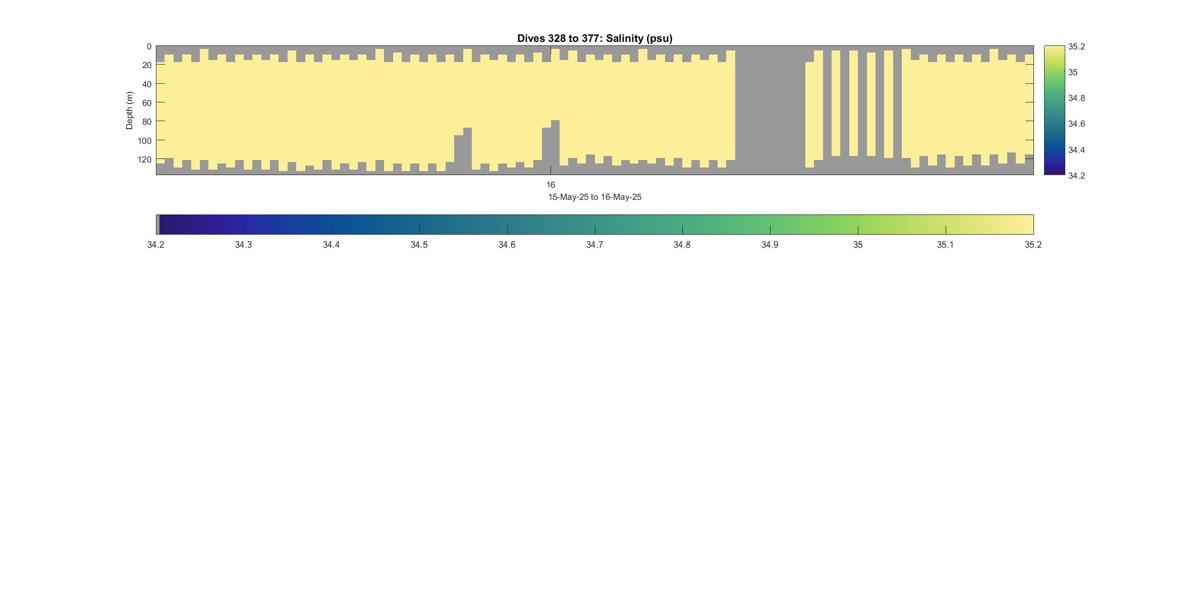Click the horizontal colorbar label '34.3'

pyautogui.click(x=244, y=245)
